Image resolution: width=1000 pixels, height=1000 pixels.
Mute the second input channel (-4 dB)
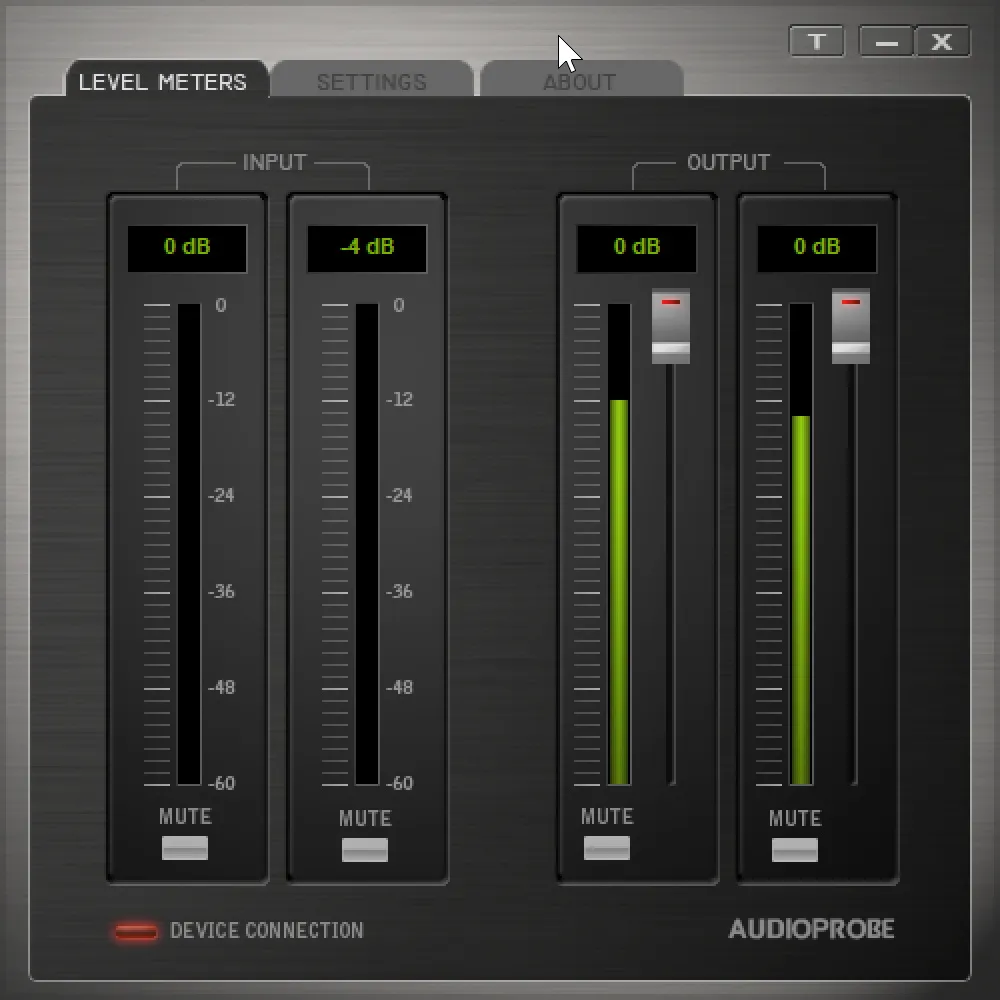[365, 849]
